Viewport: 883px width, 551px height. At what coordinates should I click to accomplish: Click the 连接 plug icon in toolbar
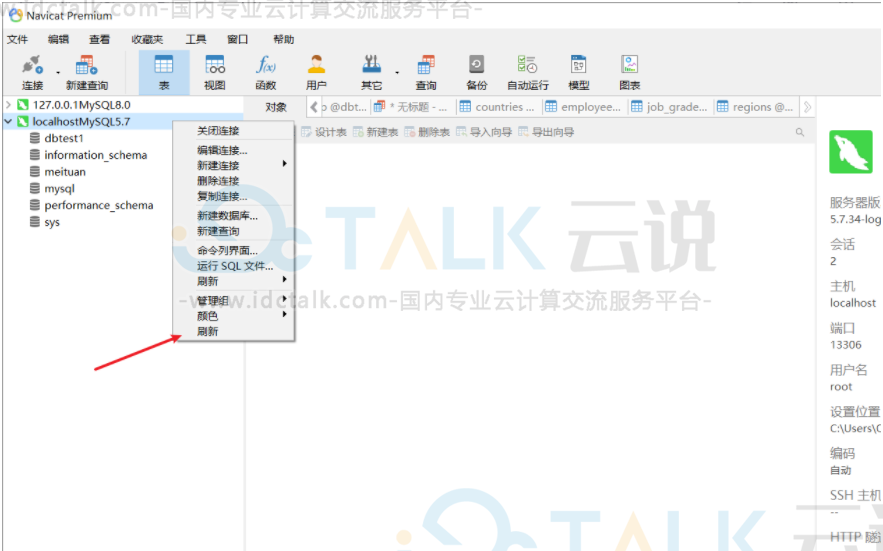32,65
